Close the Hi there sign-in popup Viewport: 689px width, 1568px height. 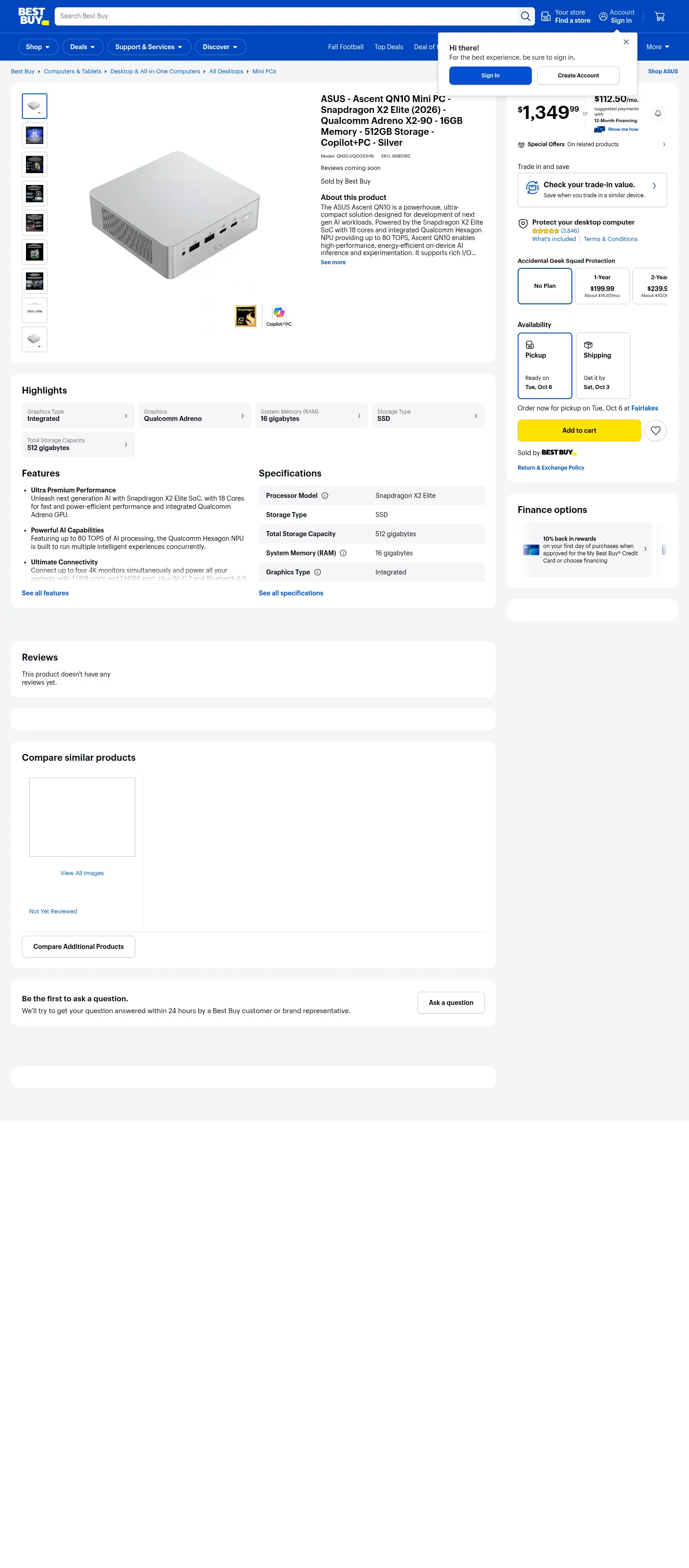point(626,42)
